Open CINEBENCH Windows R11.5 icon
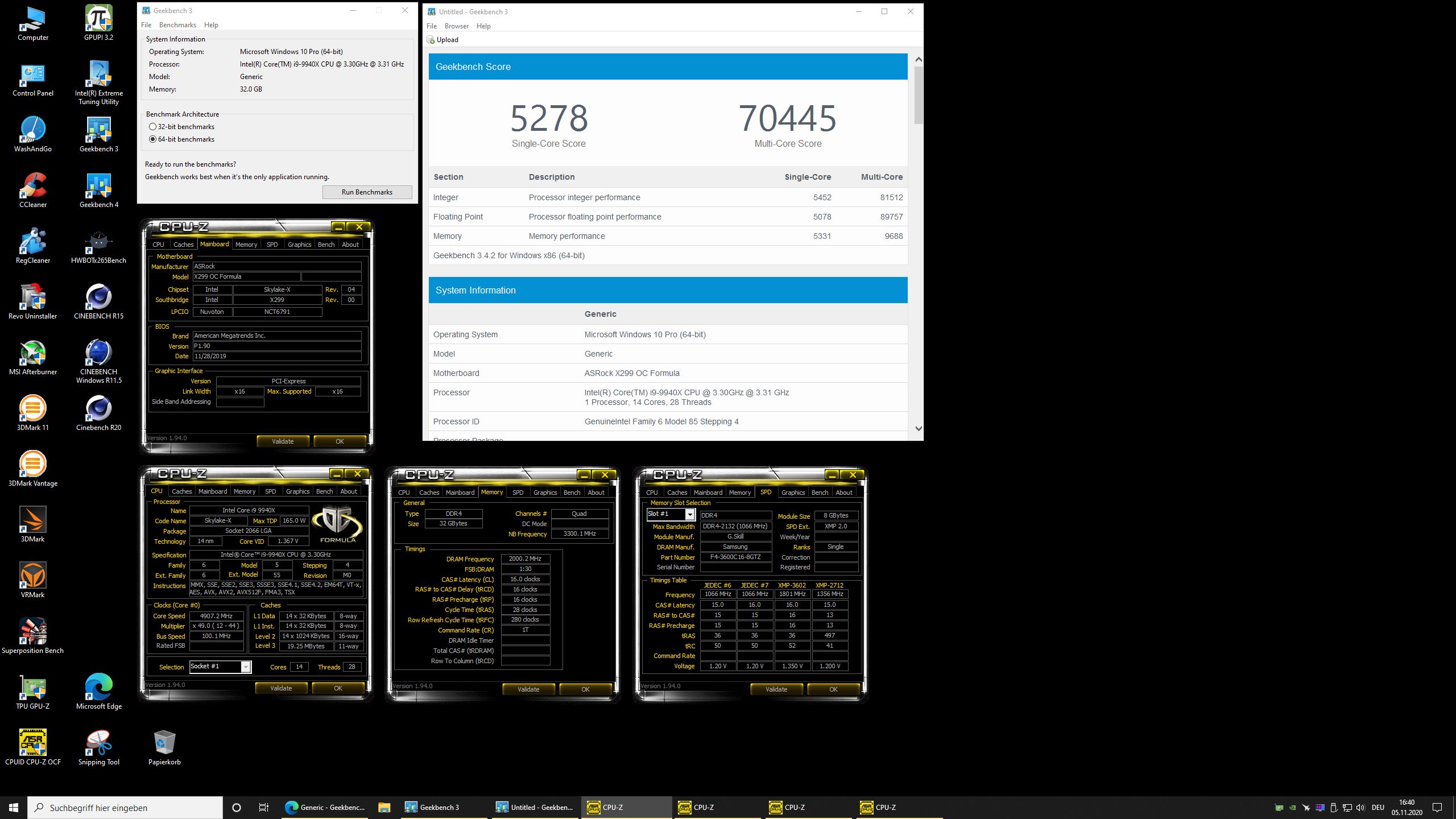This screenshot has height=819, width=1456. pyautogui.click(x=98, y=361)
